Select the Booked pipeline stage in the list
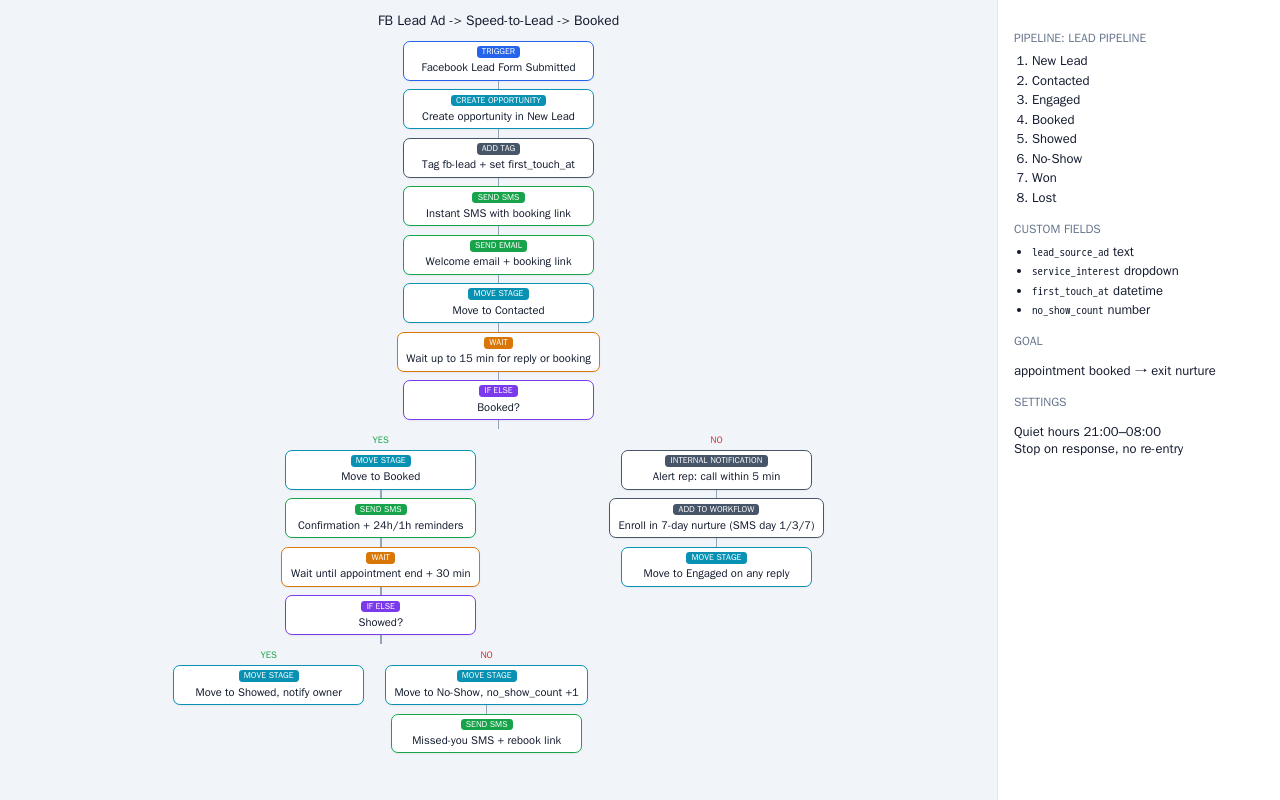Screen dimensions: 1280x800 coord(1053,120)
